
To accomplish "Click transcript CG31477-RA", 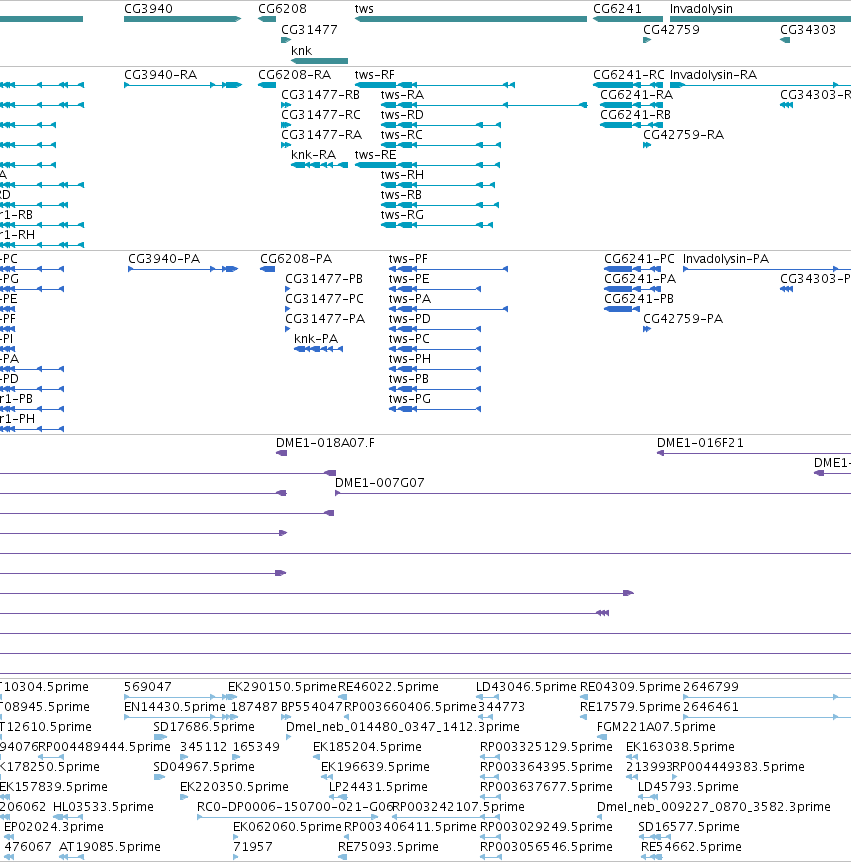I will (322, 135).
